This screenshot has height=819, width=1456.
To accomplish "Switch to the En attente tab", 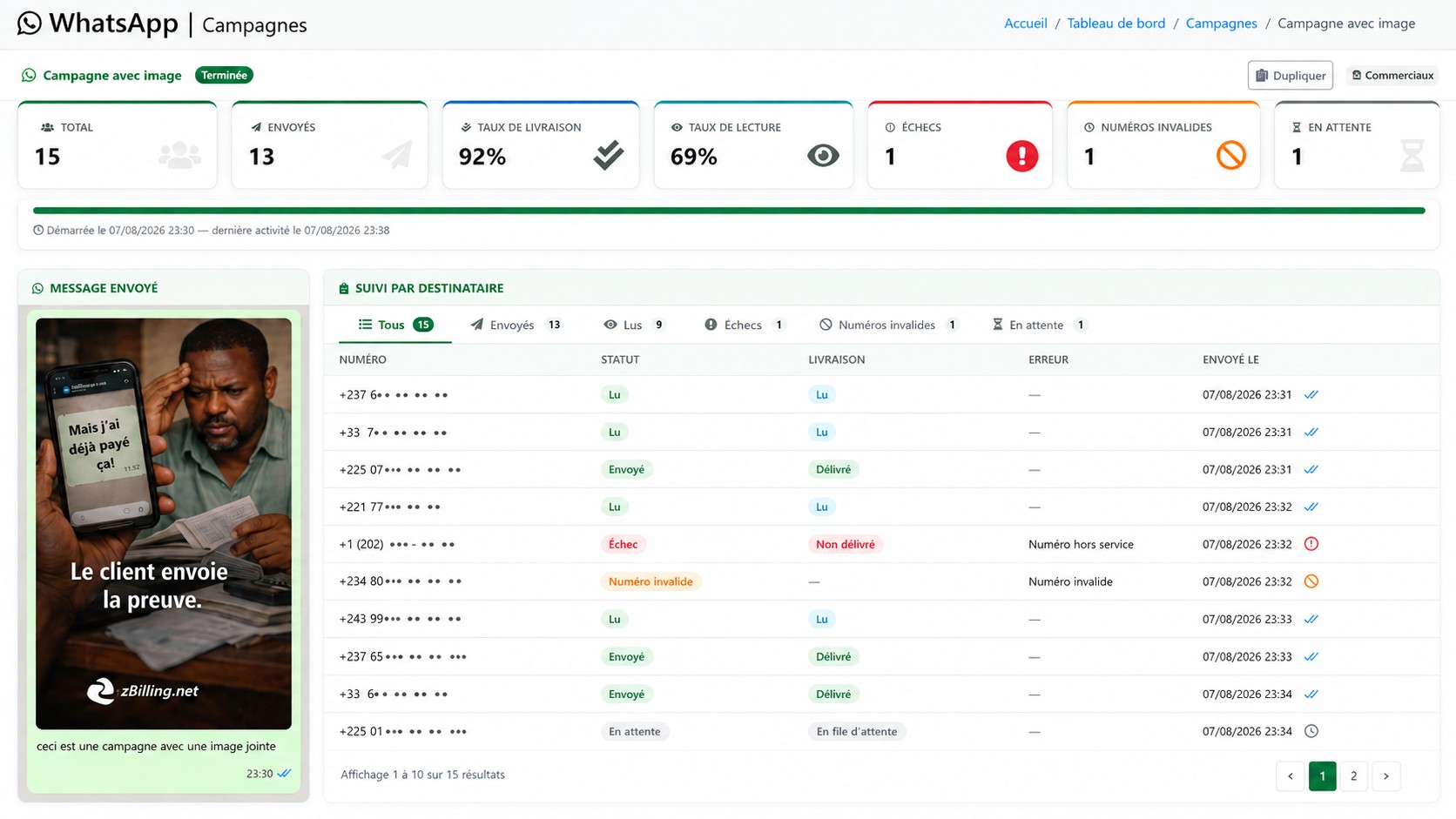I will 1039,325.
